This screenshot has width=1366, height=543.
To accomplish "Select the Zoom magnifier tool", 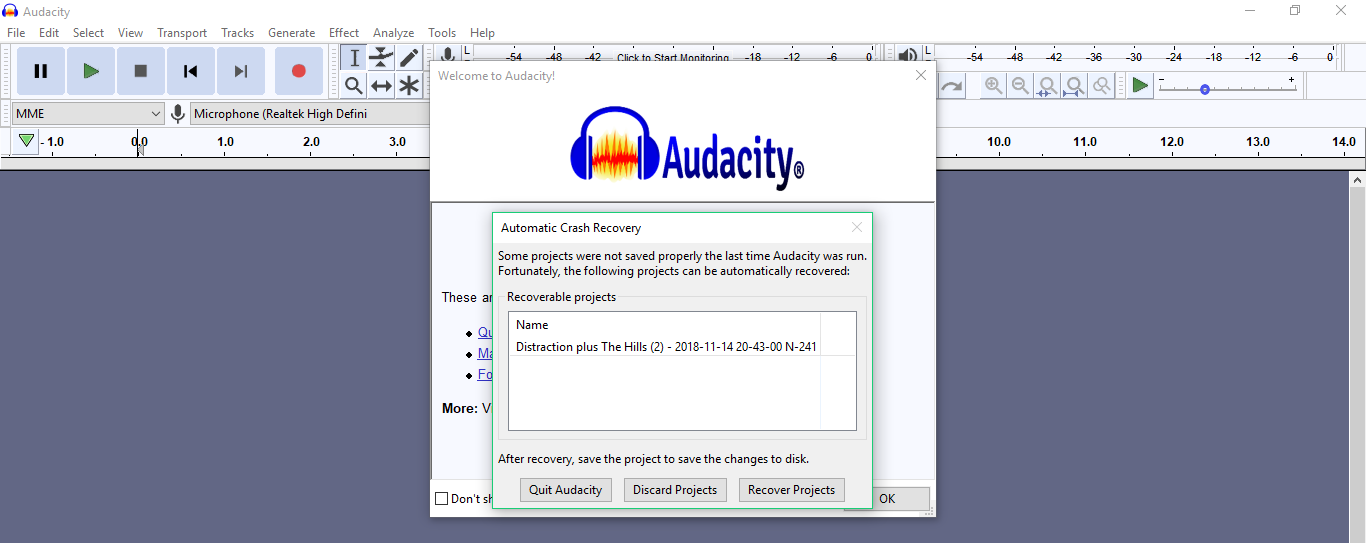I will tap(353, 86).
